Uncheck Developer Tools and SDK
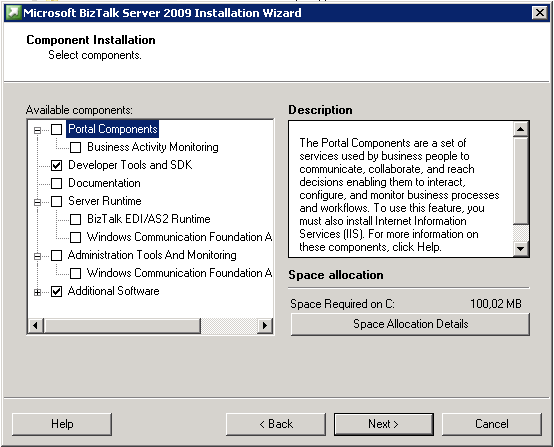Image resolution: width=554 pixels, height=447 pixels. [57, 165]
